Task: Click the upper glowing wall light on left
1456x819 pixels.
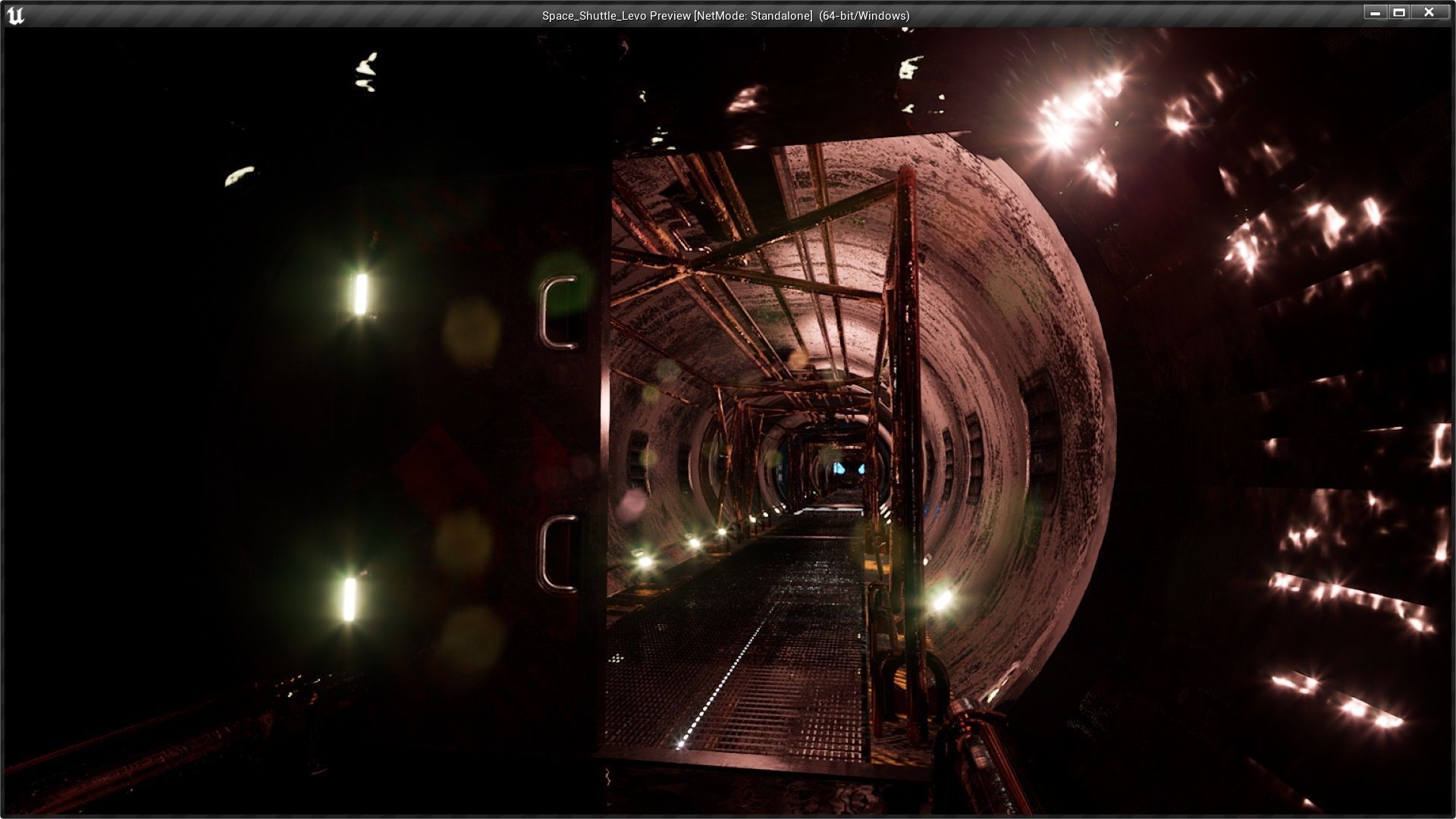Action: point(361,294)
